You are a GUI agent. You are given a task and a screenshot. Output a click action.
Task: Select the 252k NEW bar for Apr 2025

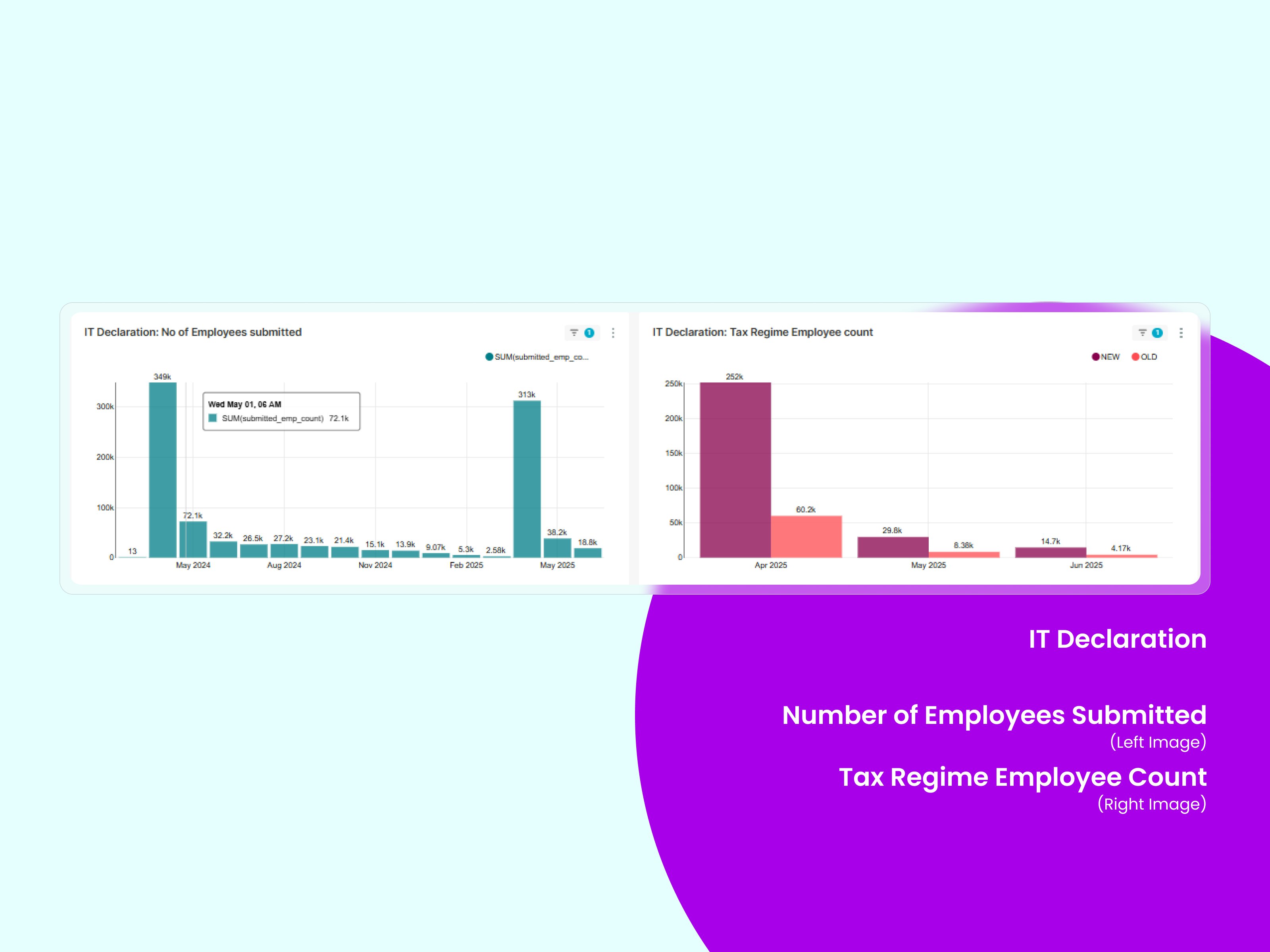click(x=735, y=470)
